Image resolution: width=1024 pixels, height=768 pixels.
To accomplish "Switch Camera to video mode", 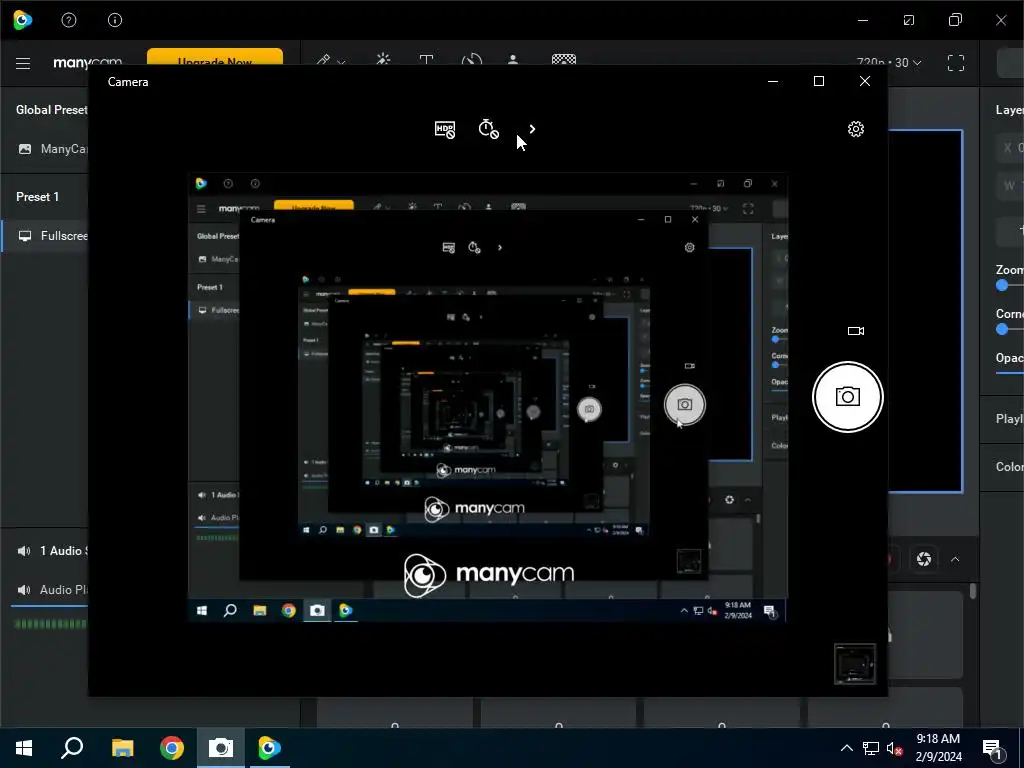I will 856,331.
